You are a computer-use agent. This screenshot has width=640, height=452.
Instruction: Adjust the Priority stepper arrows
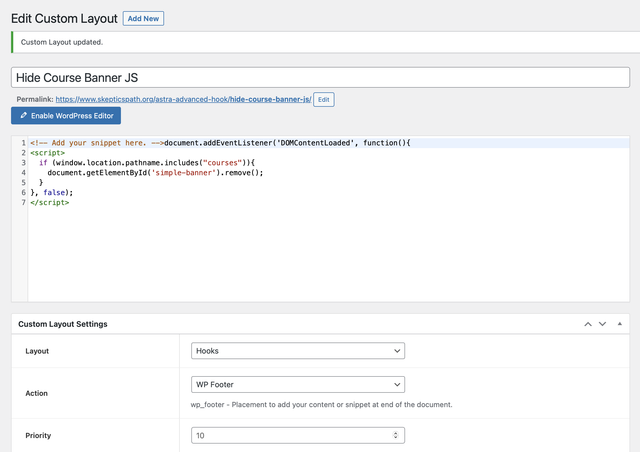395,435
